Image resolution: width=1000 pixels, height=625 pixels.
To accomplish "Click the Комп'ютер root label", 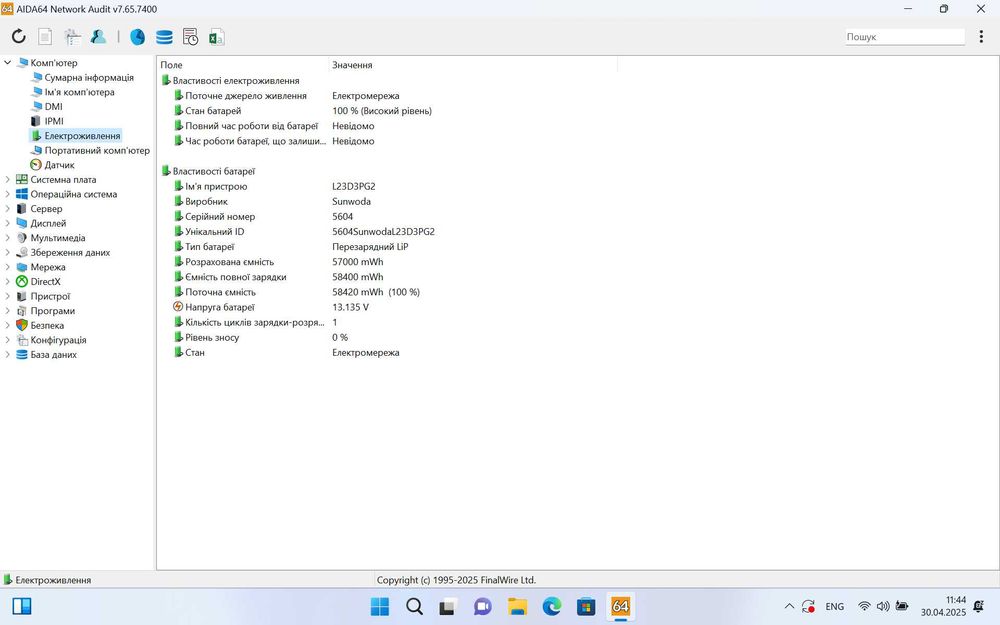I will coord(54,62).
